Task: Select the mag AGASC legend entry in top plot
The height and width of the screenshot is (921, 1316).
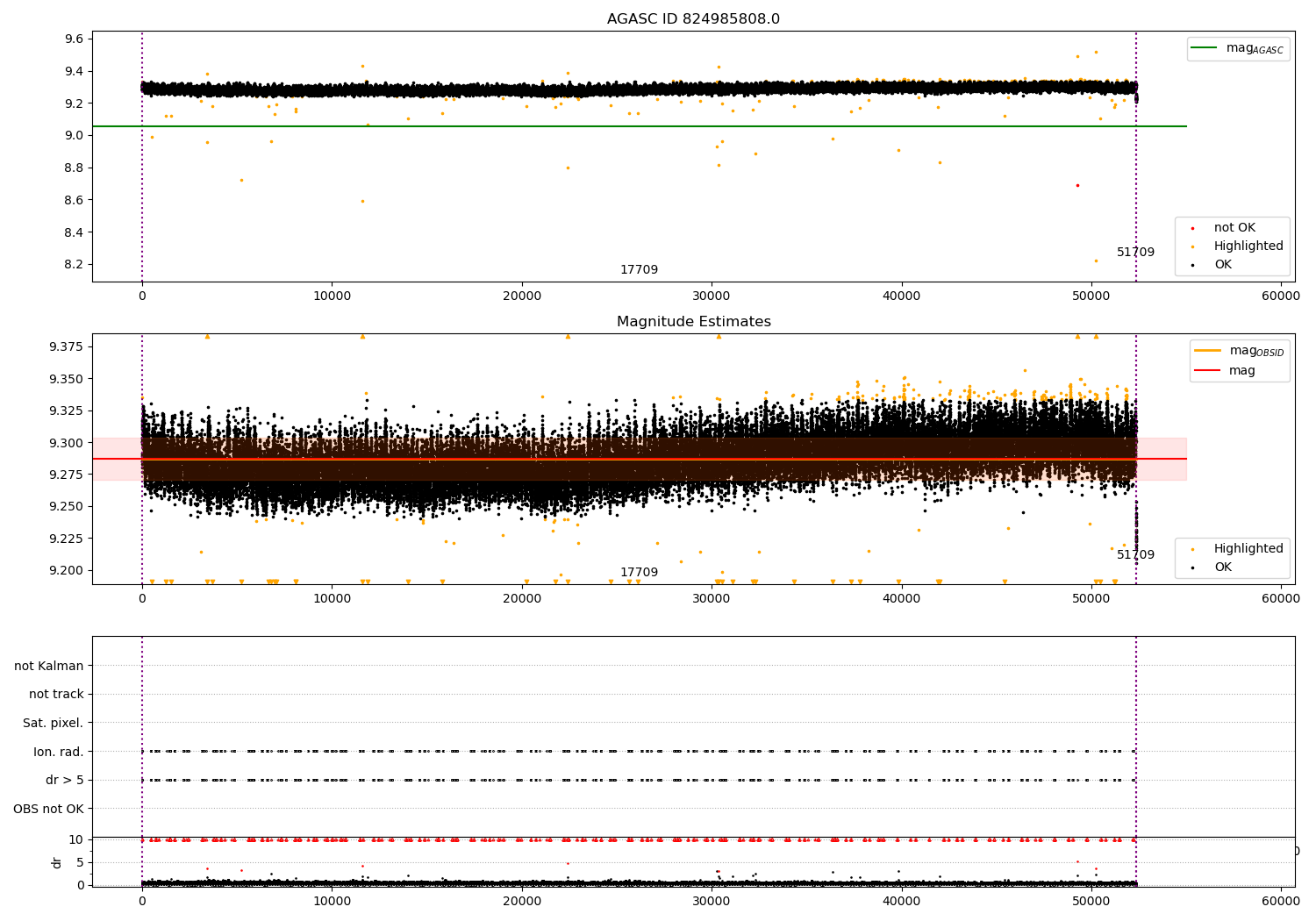Action: tap(1238, 48)
